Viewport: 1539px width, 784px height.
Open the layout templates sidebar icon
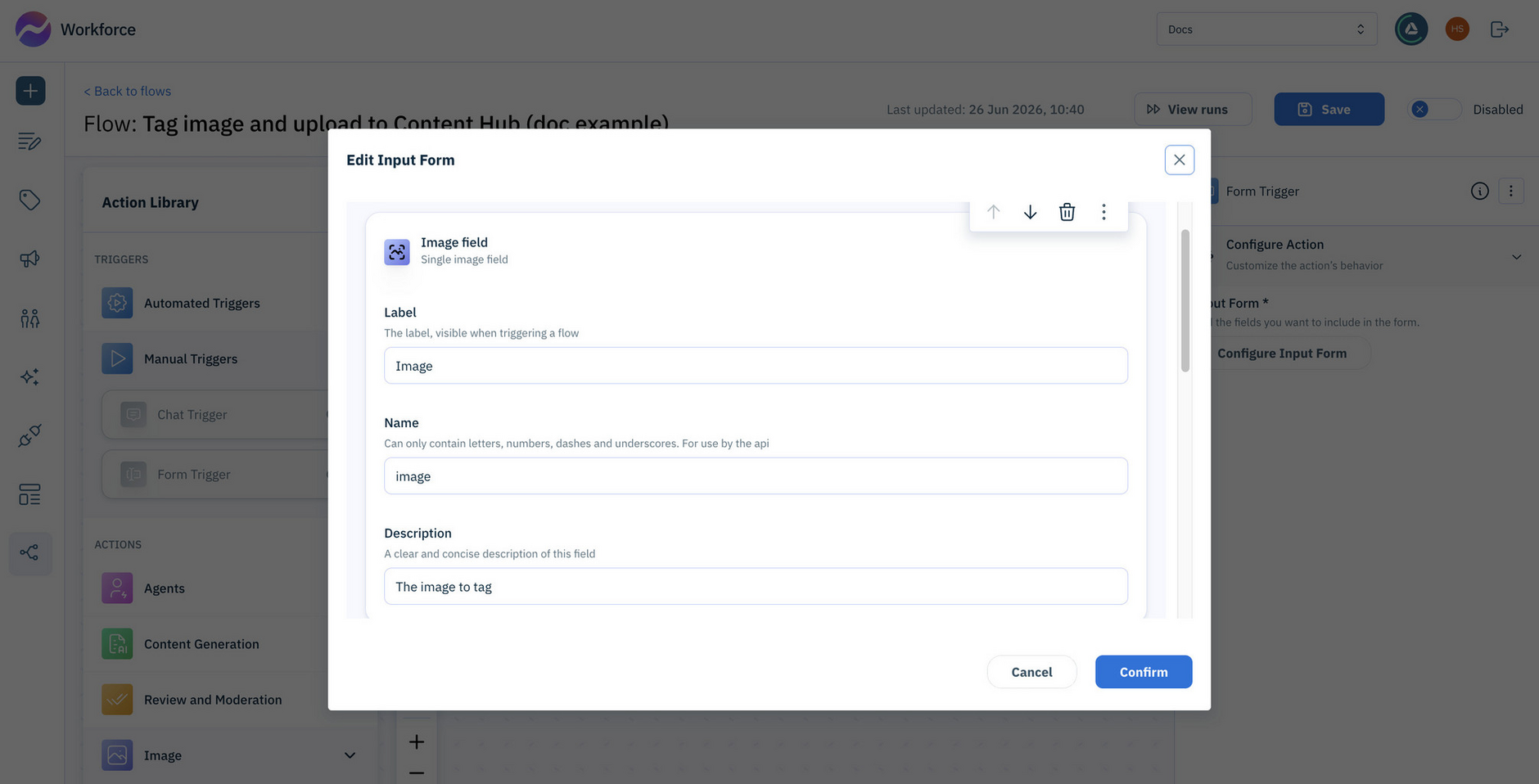[30, 494]
